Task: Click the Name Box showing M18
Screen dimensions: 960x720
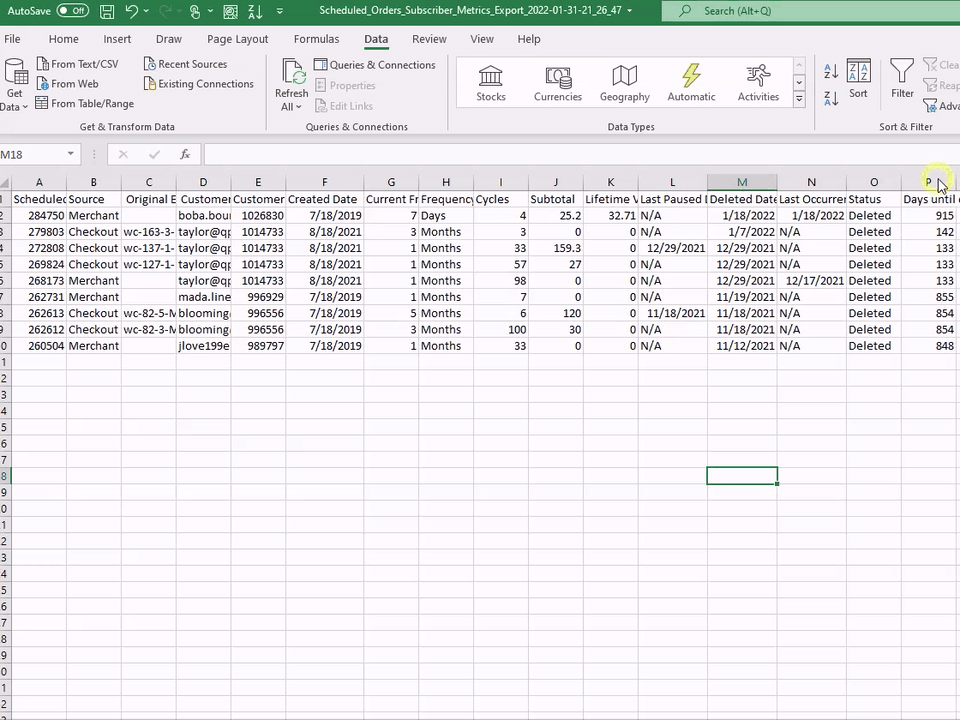Action: (31, 154)
